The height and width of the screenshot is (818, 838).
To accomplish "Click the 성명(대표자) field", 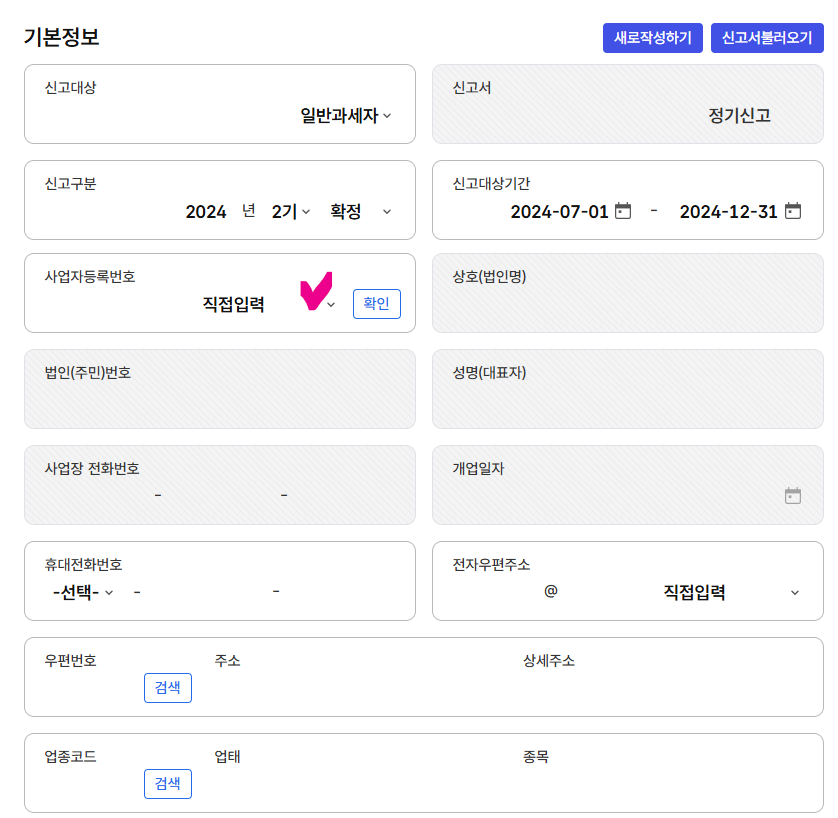I will coord(627,389).
